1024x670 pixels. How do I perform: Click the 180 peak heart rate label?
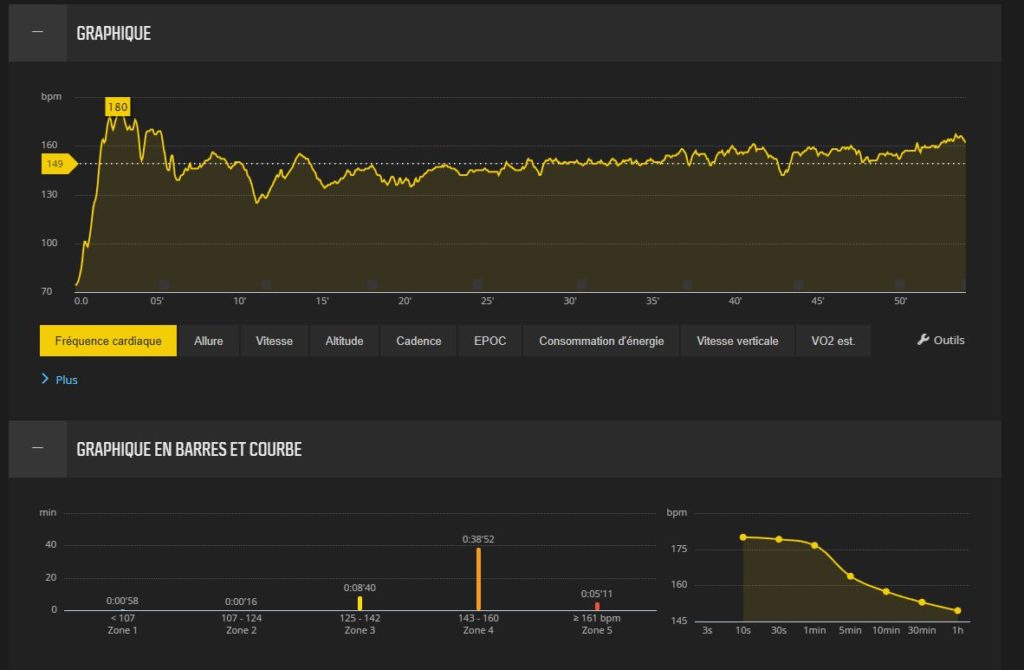pos(117,107)
